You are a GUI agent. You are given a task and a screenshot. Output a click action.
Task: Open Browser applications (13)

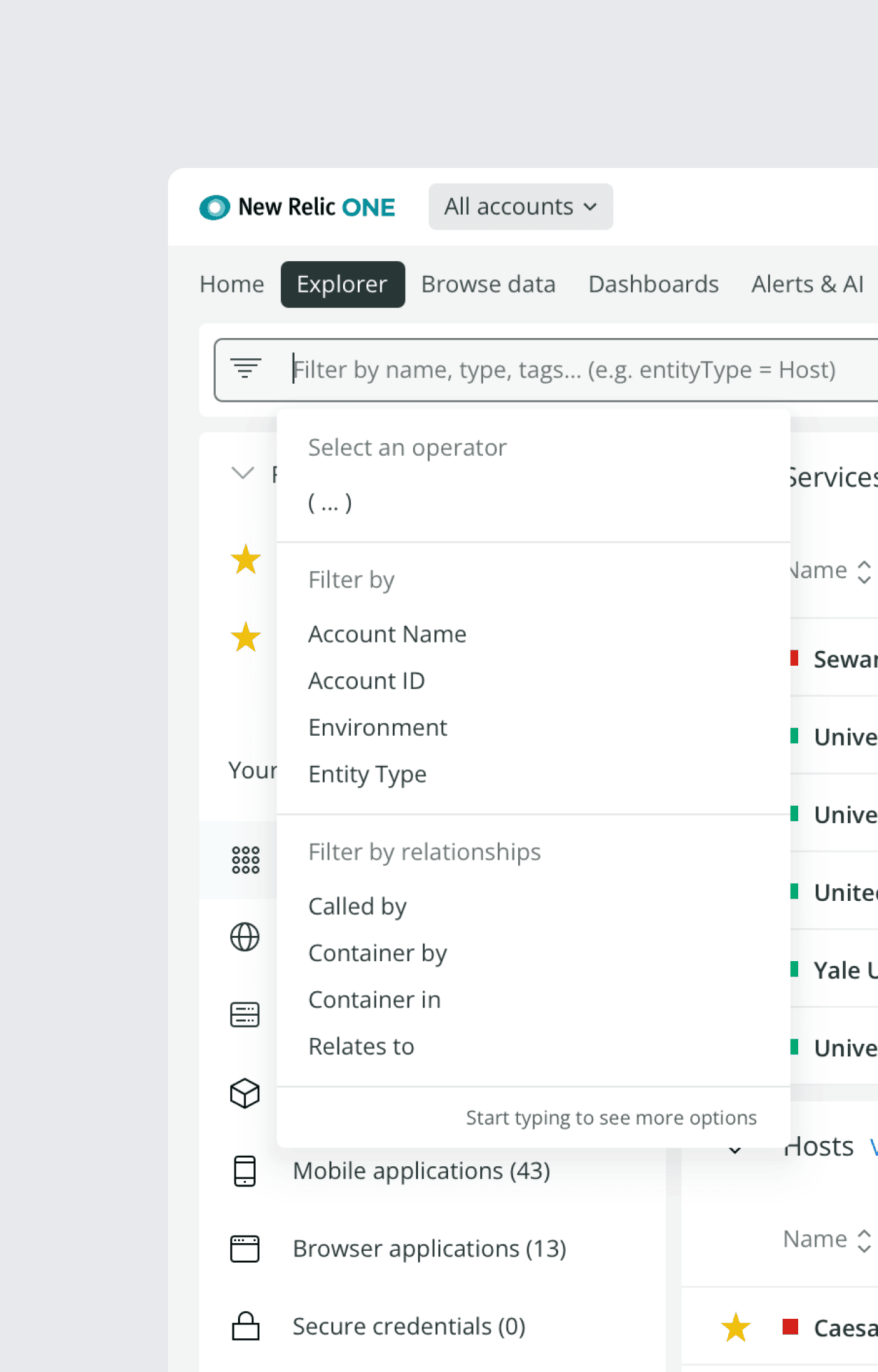tap(429, 1249)
